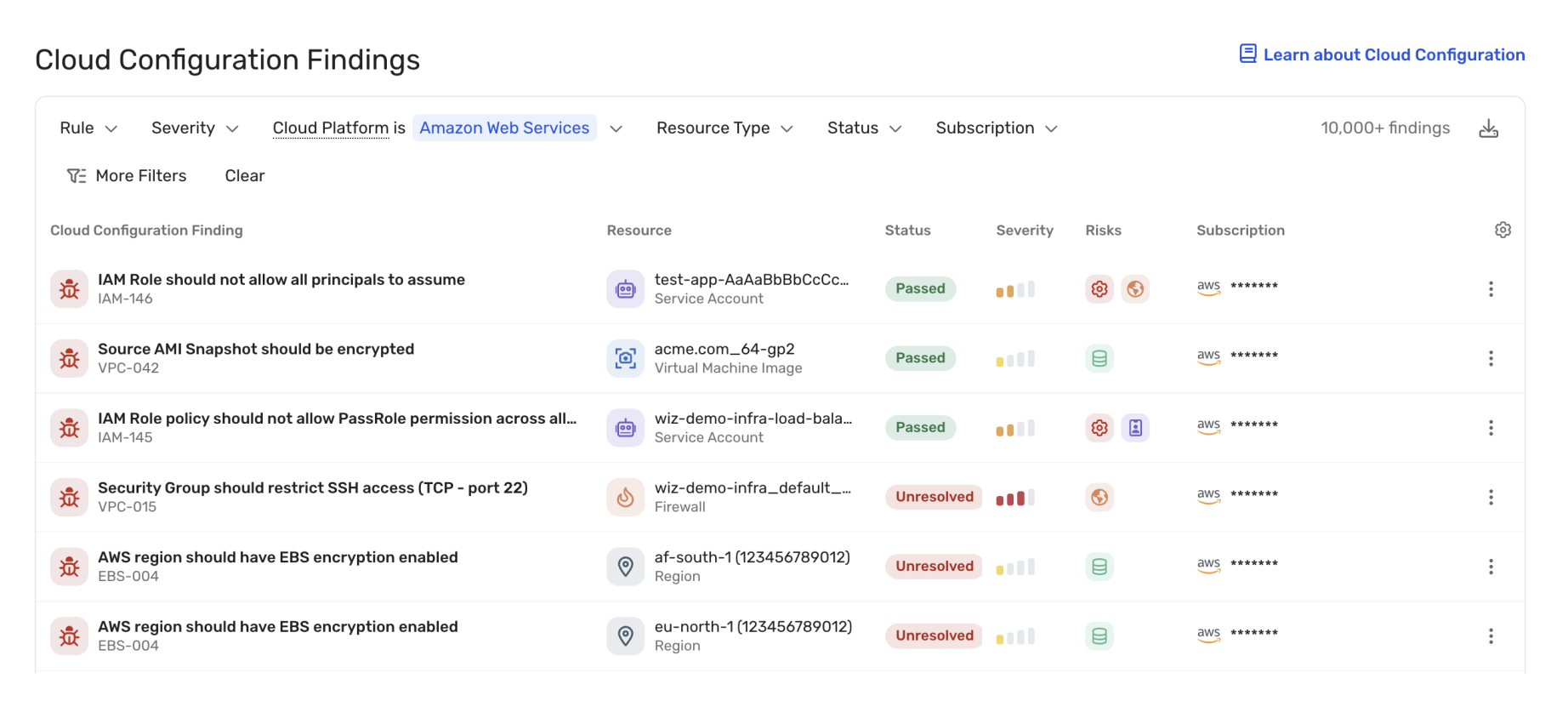
Task: Click Passed status badge in IAM-146 row
Action: 920,289
